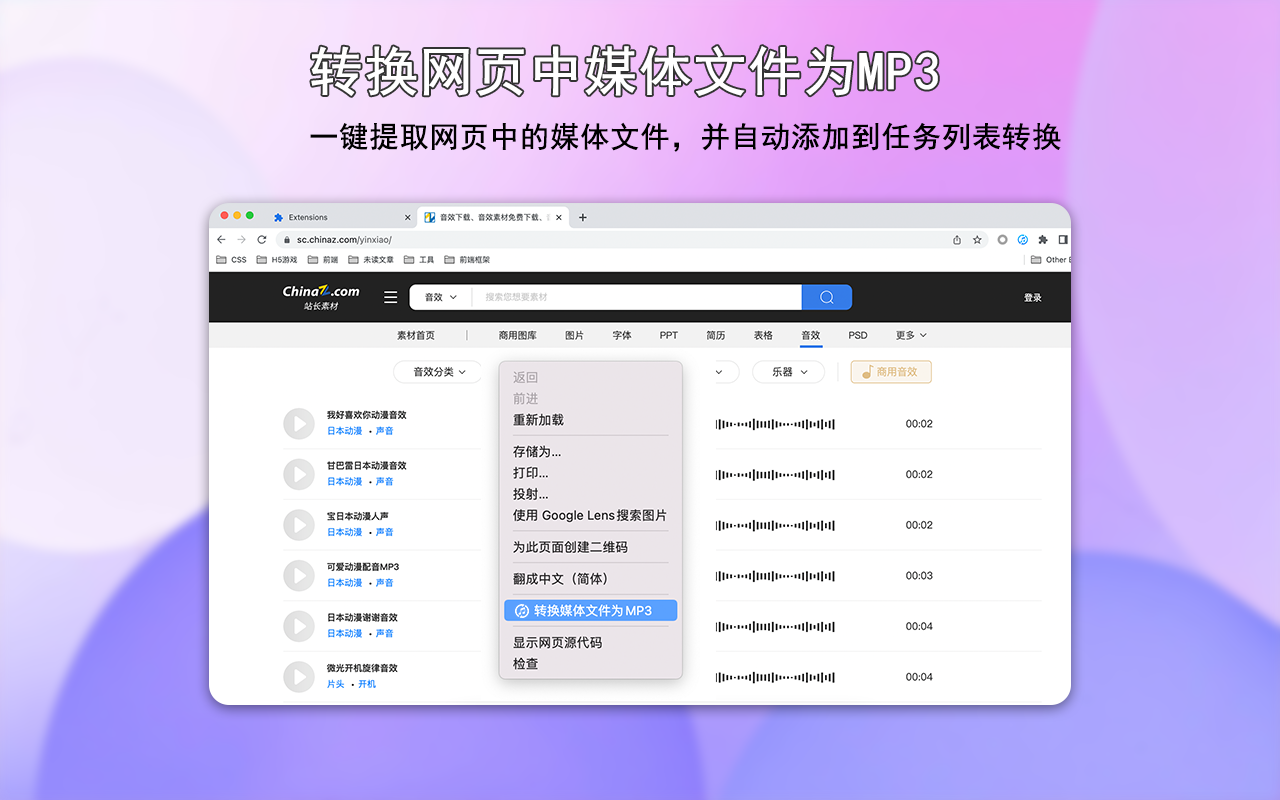Play the 甘巴雷日本动漫音效 sound
This screenshot has width=1280, height=800.
(x=298, y=474)
